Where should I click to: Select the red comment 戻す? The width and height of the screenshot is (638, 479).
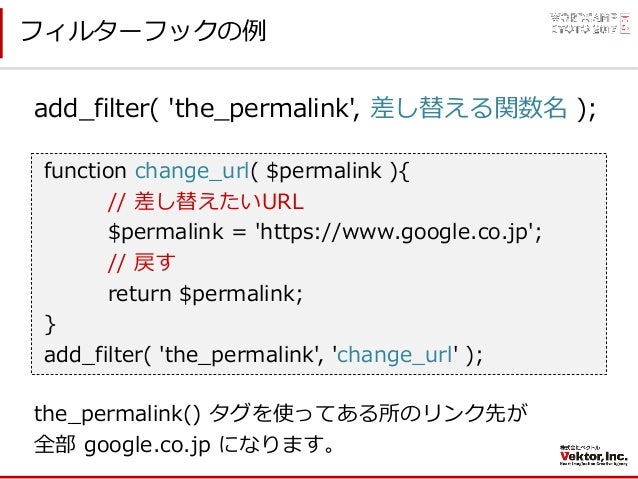click(142, 262)
